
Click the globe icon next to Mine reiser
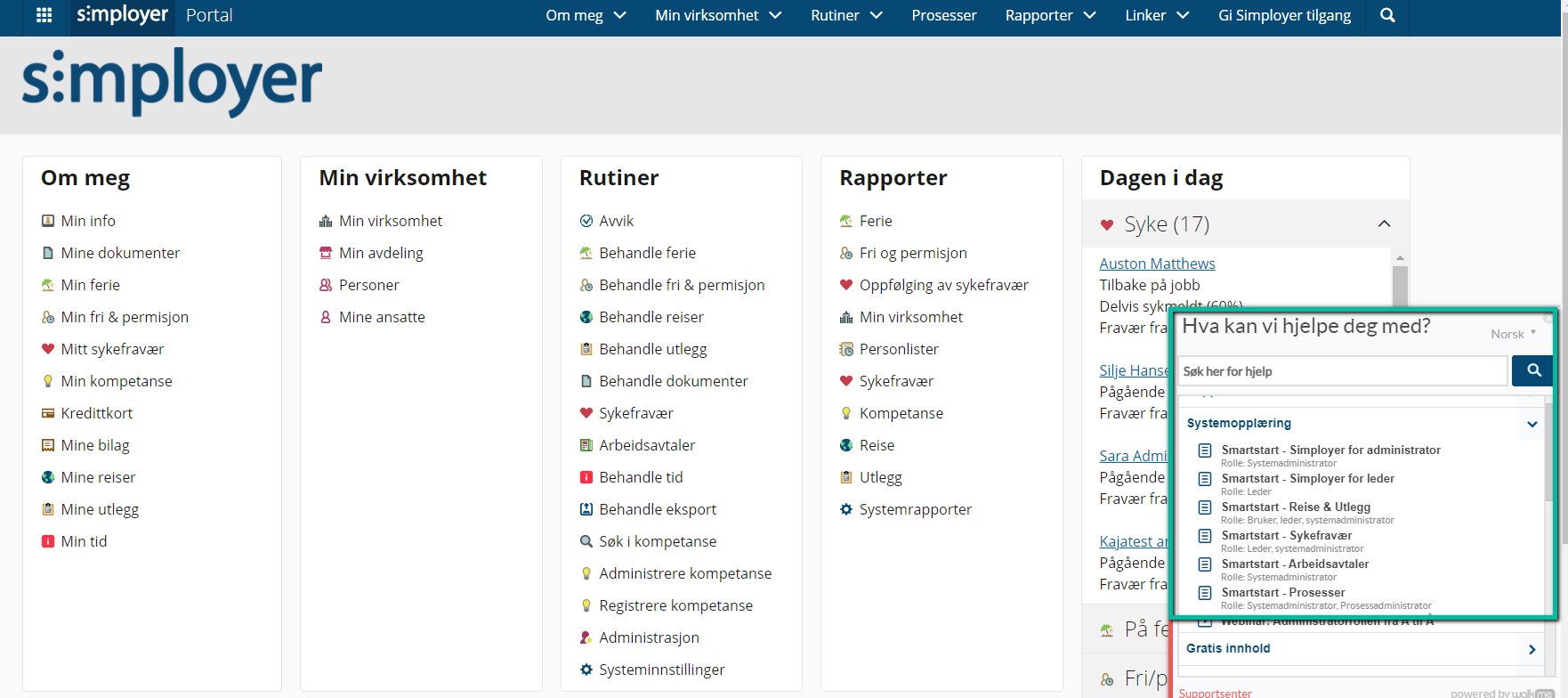tap(48, 477)
